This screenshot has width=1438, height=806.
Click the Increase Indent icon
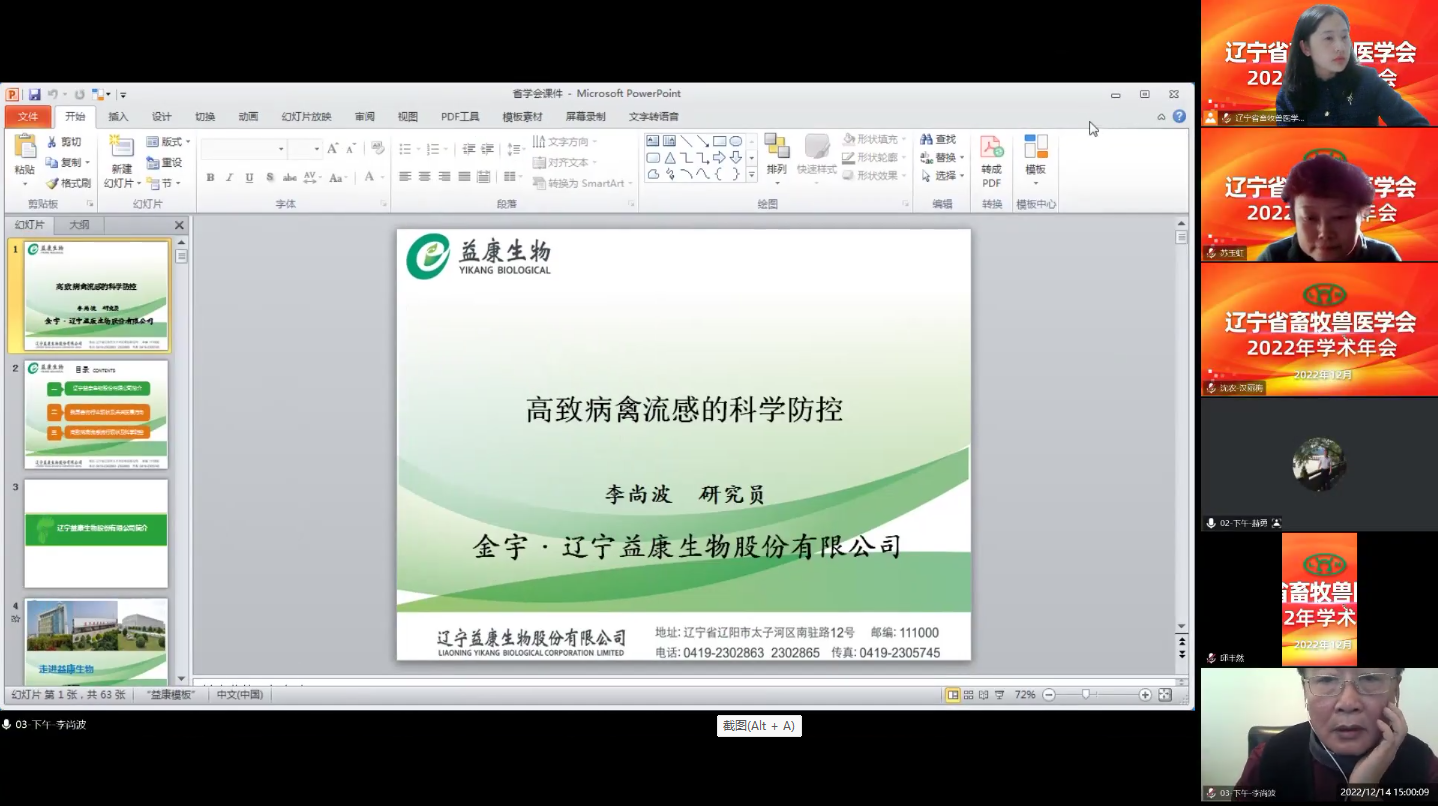click(x=488, y=149)
